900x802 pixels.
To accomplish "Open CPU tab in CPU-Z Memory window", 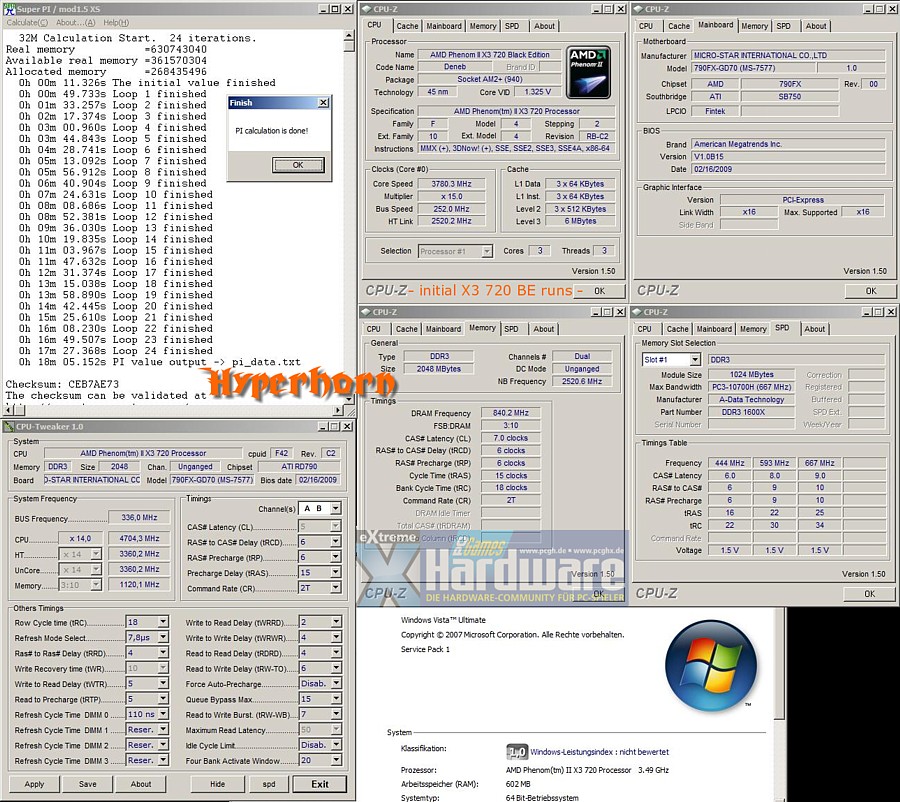I will (373, 329).
